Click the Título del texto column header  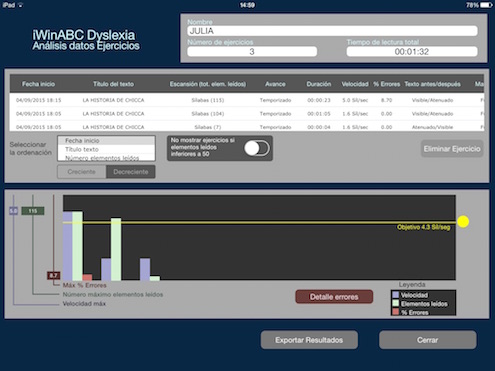click(x=113, y=84)
